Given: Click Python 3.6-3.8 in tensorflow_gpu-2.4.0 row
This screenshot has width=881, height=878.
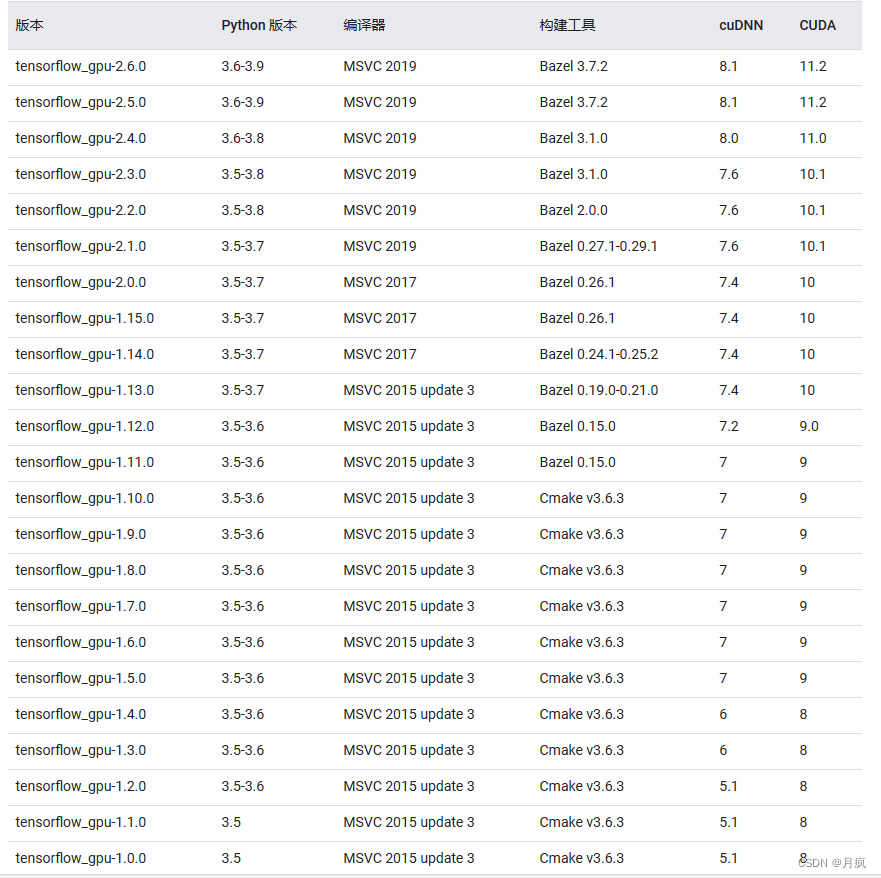Looking at the screenshot, I should pos(242,138).
